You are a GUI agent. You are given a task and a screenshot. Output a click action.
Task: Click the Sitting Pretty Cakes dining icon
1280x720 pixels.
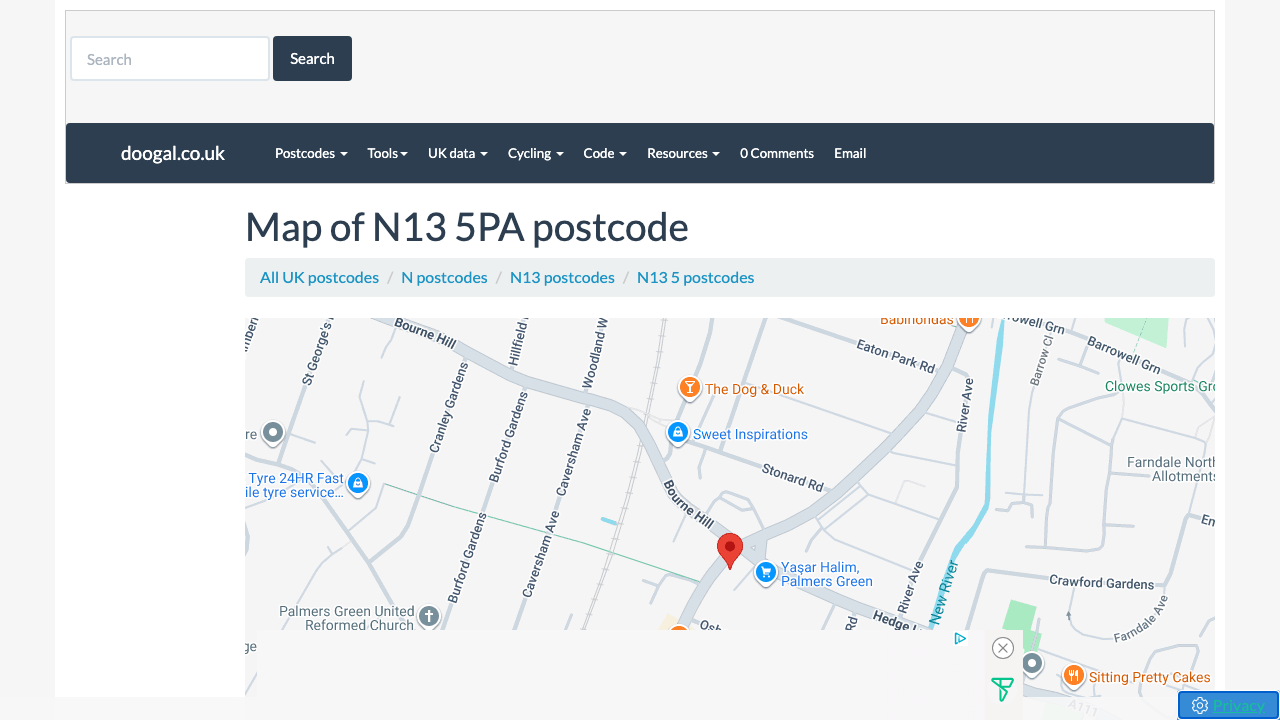tap(1073, 676)
